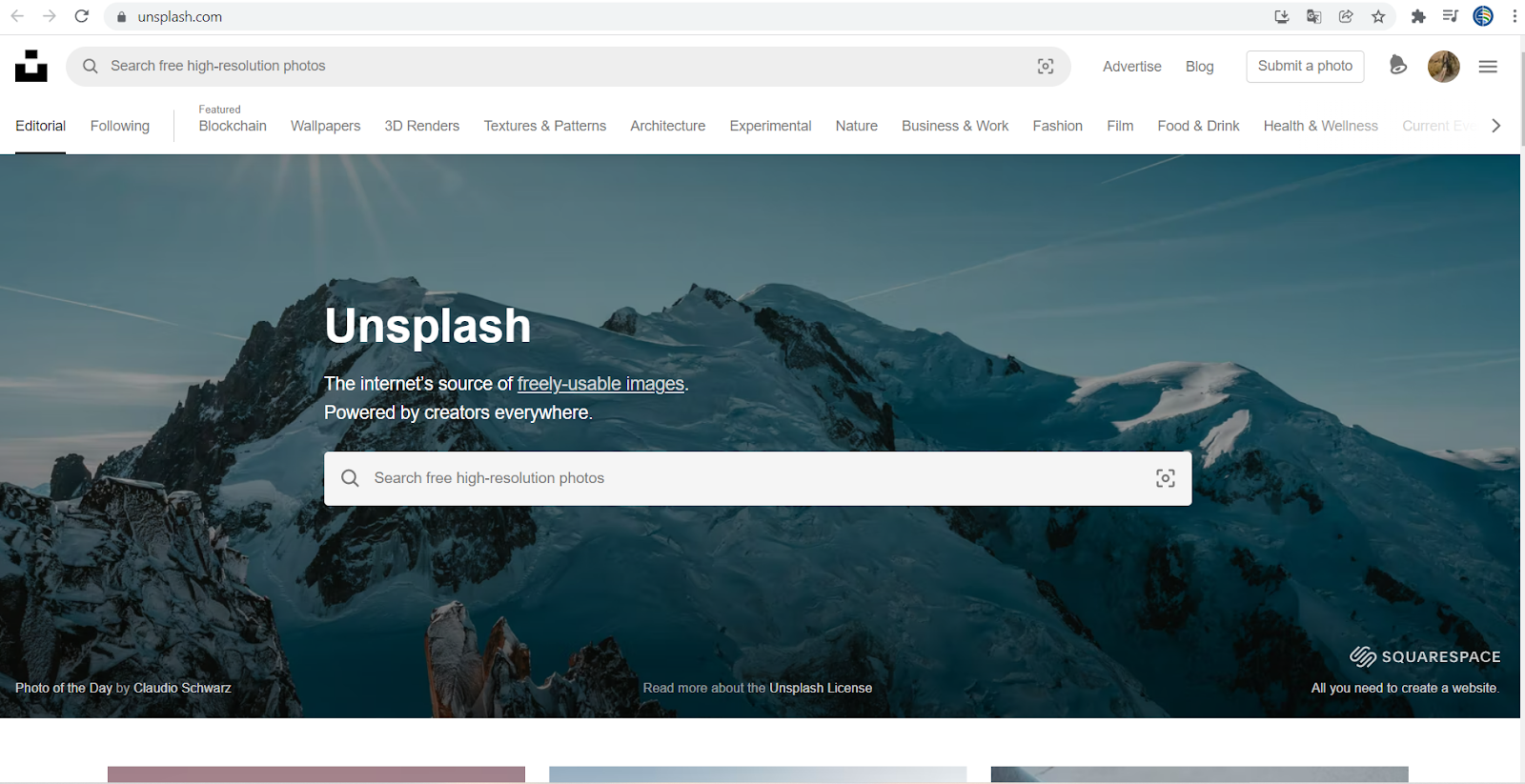
Task: Open the Unsplash License link
Action: 821,688
